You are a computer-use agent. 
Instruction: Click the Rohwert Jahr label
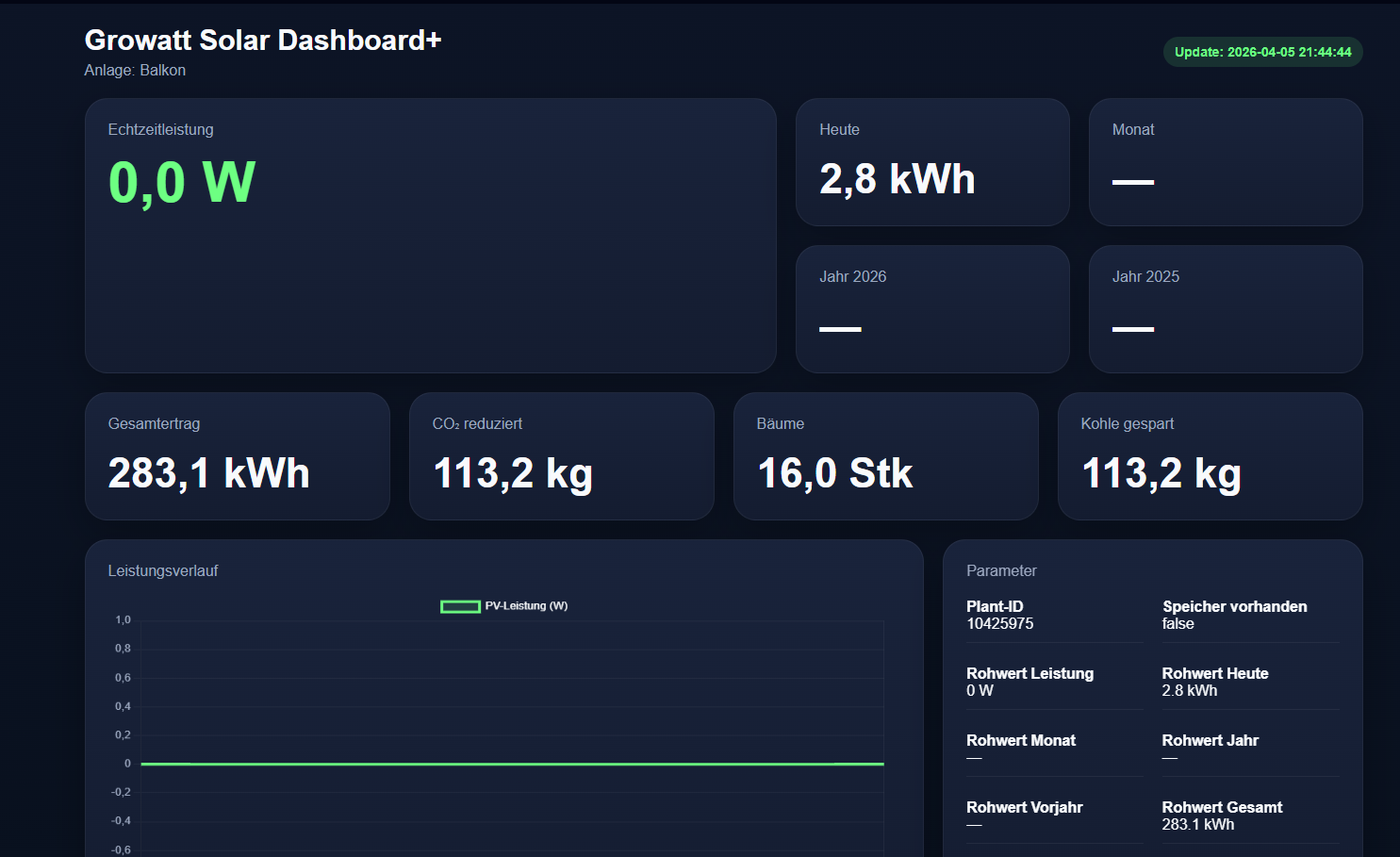(x=1211, y=741)
